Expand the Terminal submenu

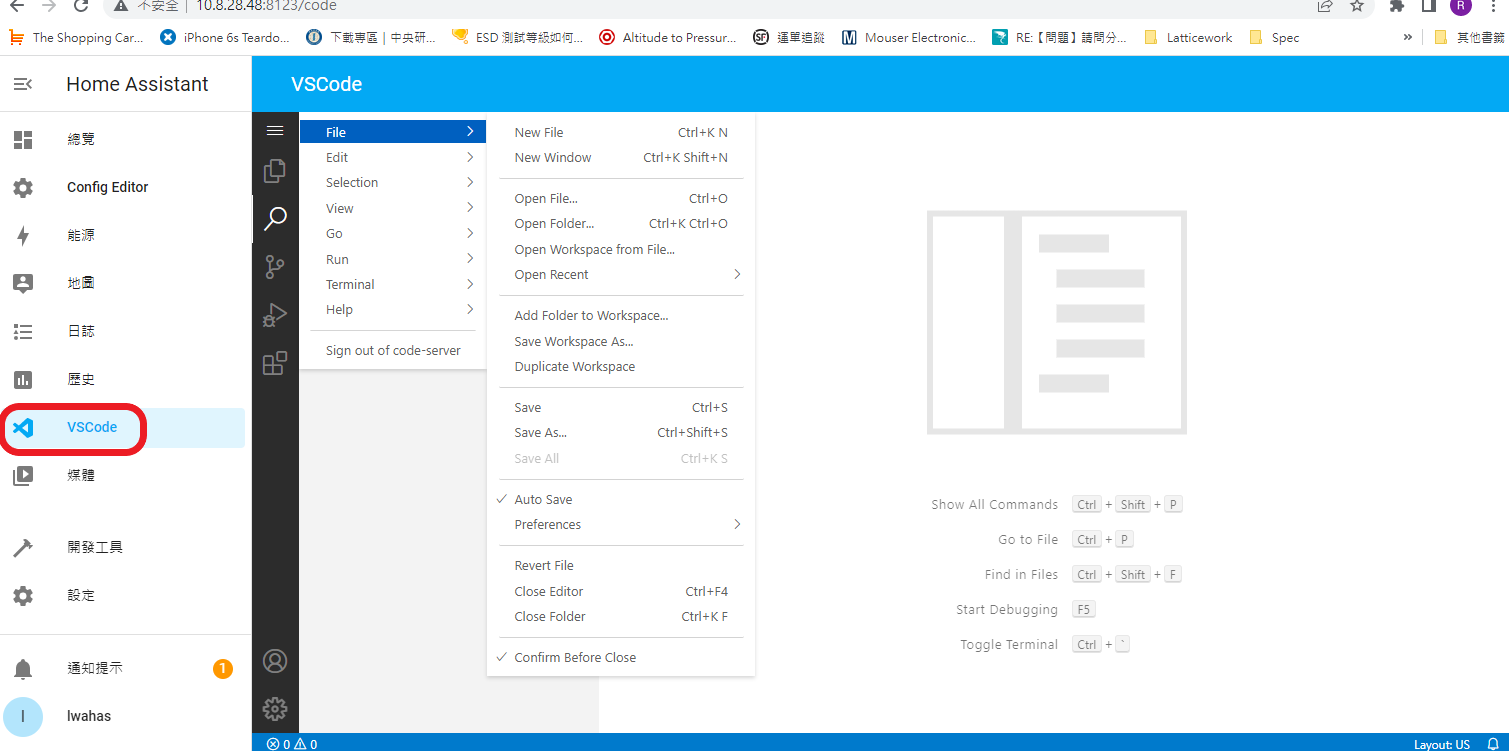tap(393, 284)
